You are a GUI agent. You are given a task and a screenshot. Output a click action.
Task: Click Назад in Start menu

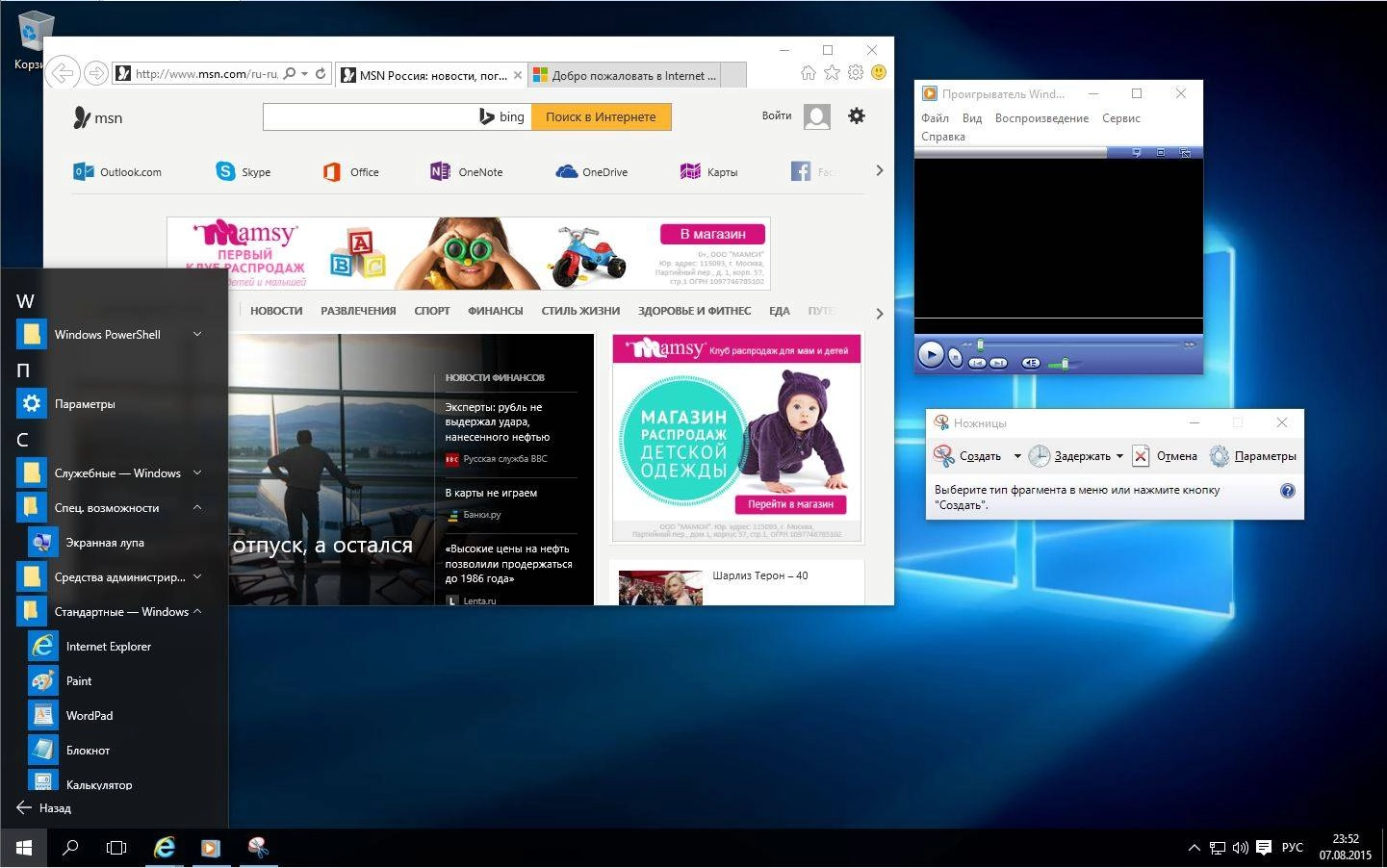pyautogui.click(x=44, y=808)
